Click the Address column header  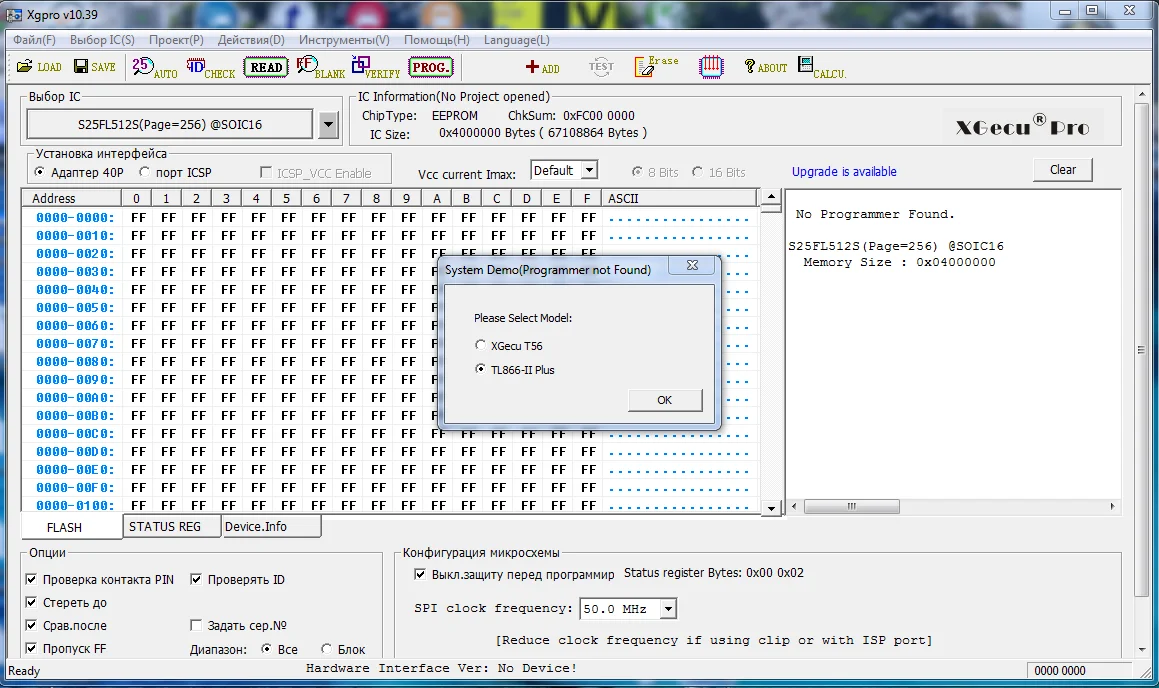point(72,198)
